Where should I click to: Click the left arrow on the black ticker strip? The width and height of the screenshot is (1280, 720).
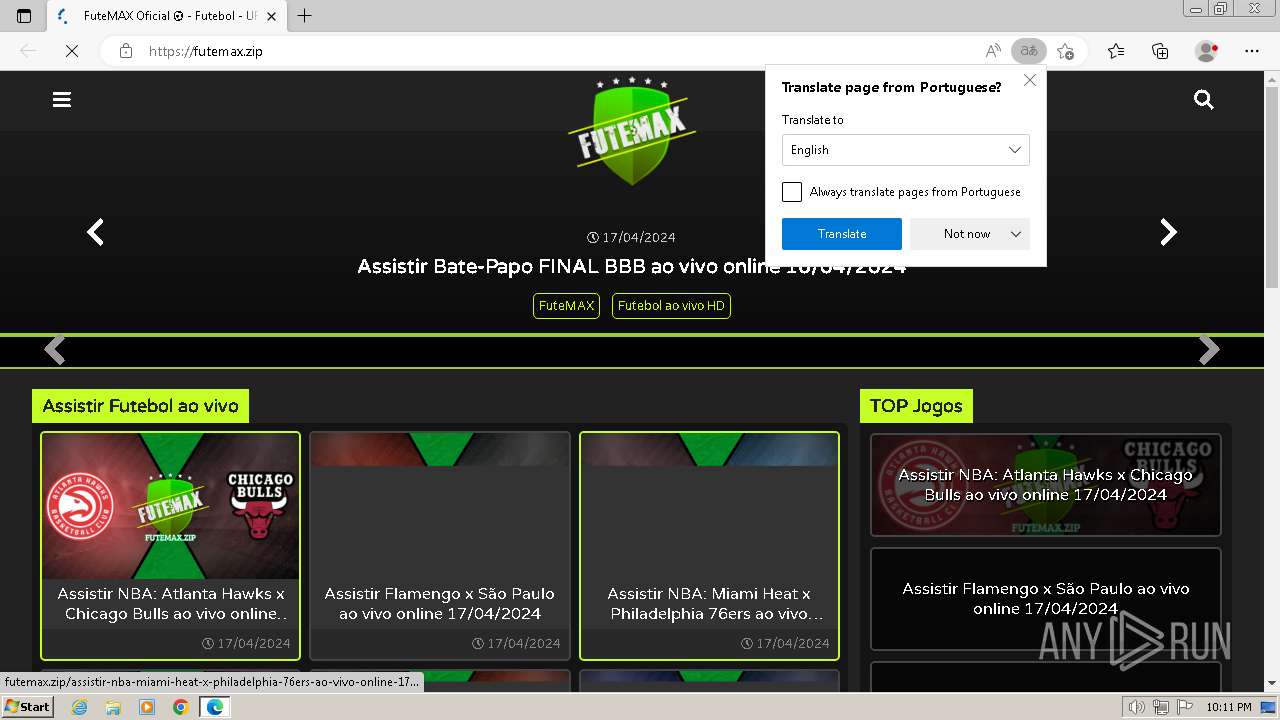pos(55,350)
